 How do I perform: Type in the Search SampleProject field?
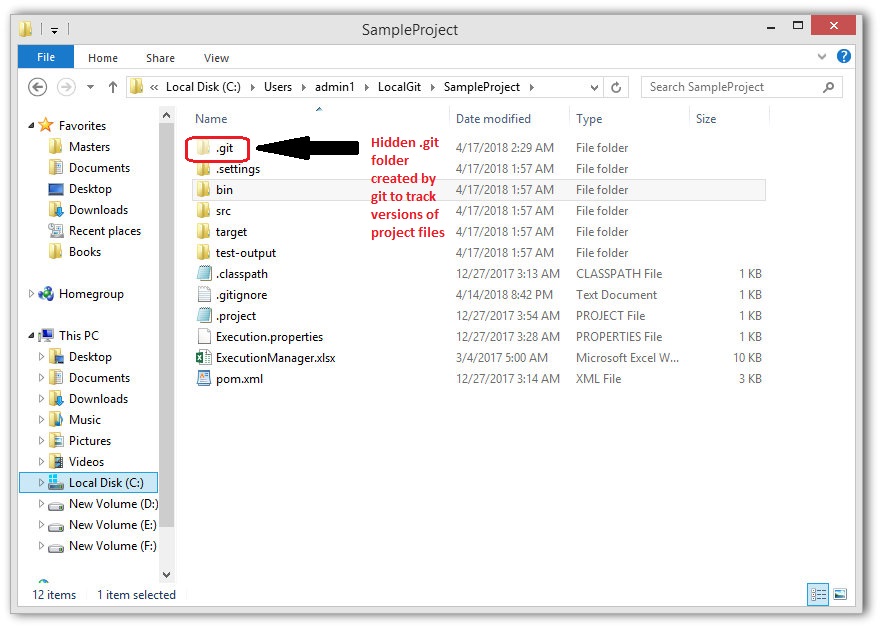point(730,87)
